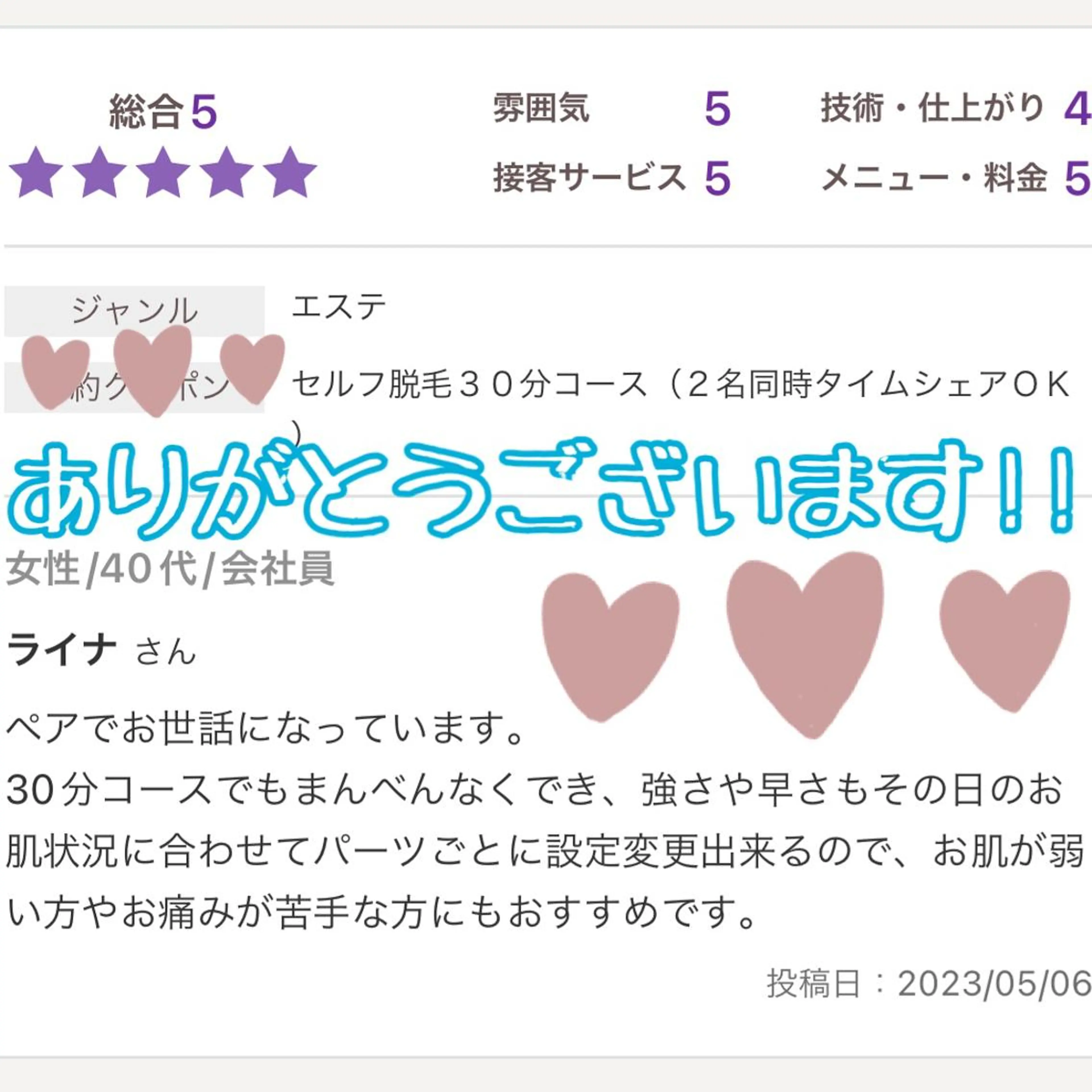Image resolution: width=1092 pixels, height=1092 pixels.
Task: Click the reviewer name ライナ
Action: coord(61,650)
